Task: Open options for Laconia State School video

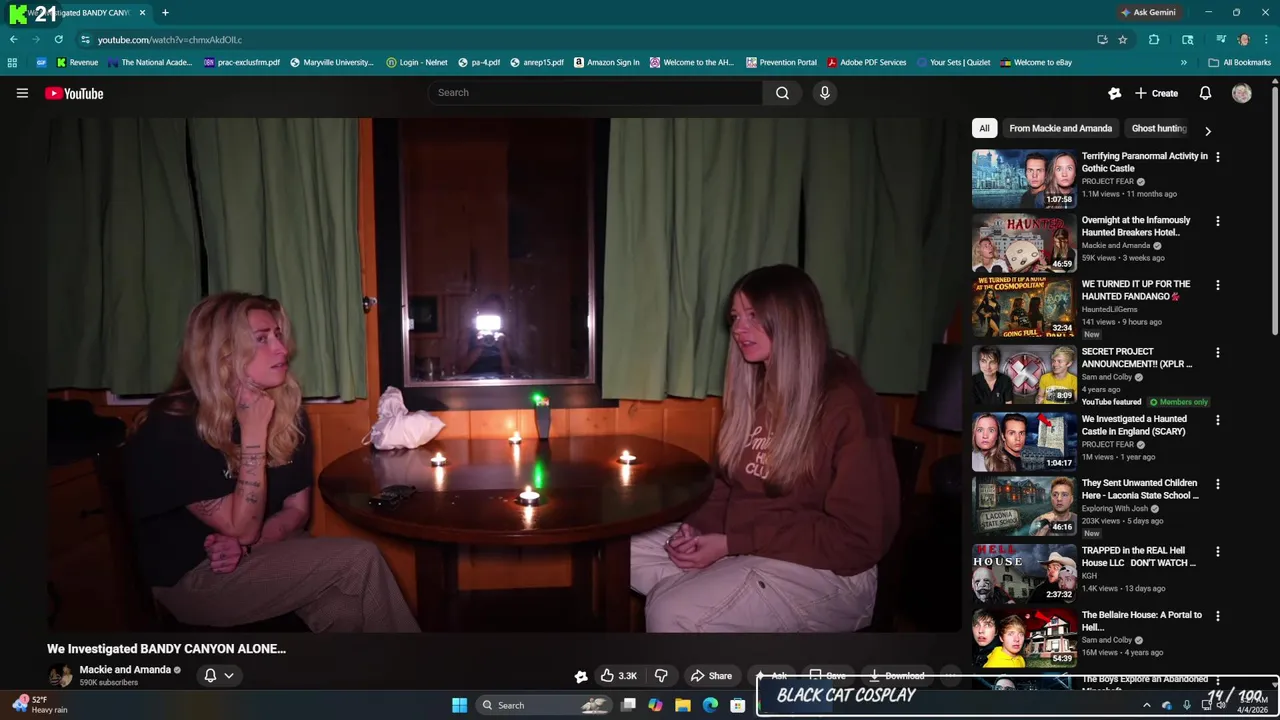Action: pyautogui.click(x=1217, y=484)
